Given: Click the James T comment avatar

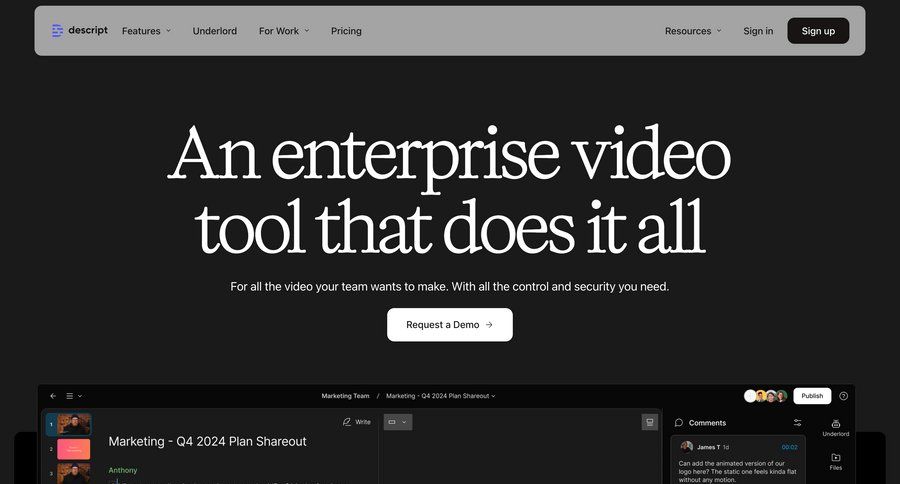Looking at the screenshot, I should coord(686,447).
